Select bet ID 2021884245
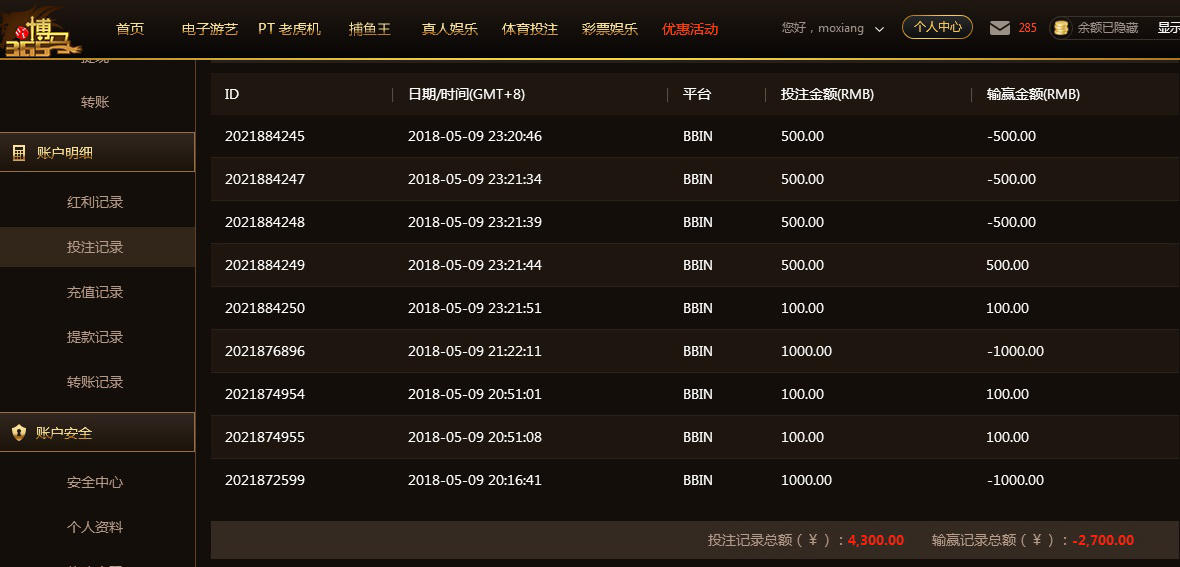 pos(265,136)
